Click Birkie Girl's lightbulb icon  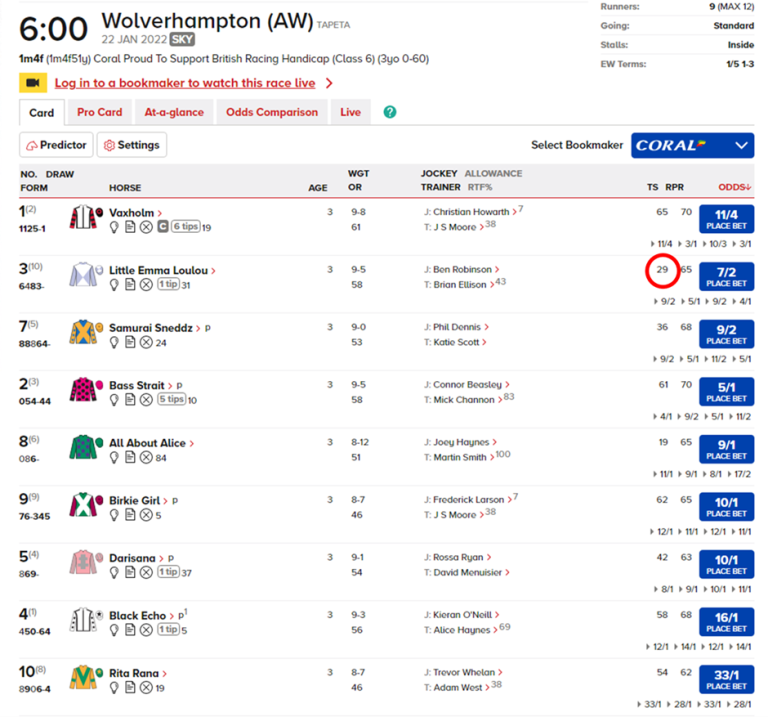point(114,515)
